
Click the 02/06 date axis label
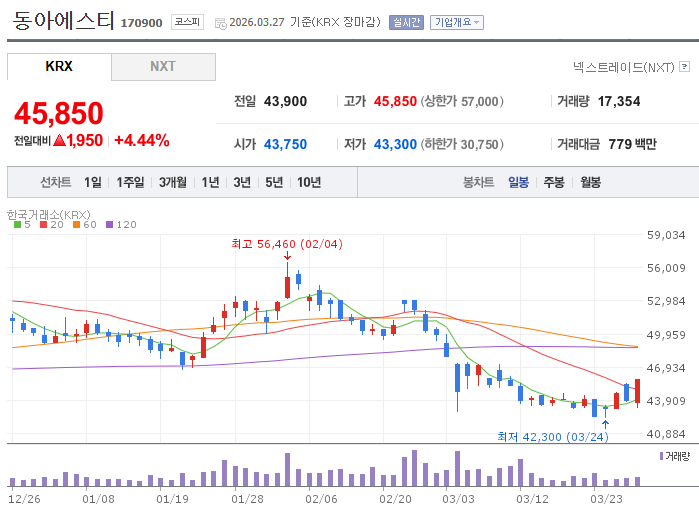pos(321,499)
